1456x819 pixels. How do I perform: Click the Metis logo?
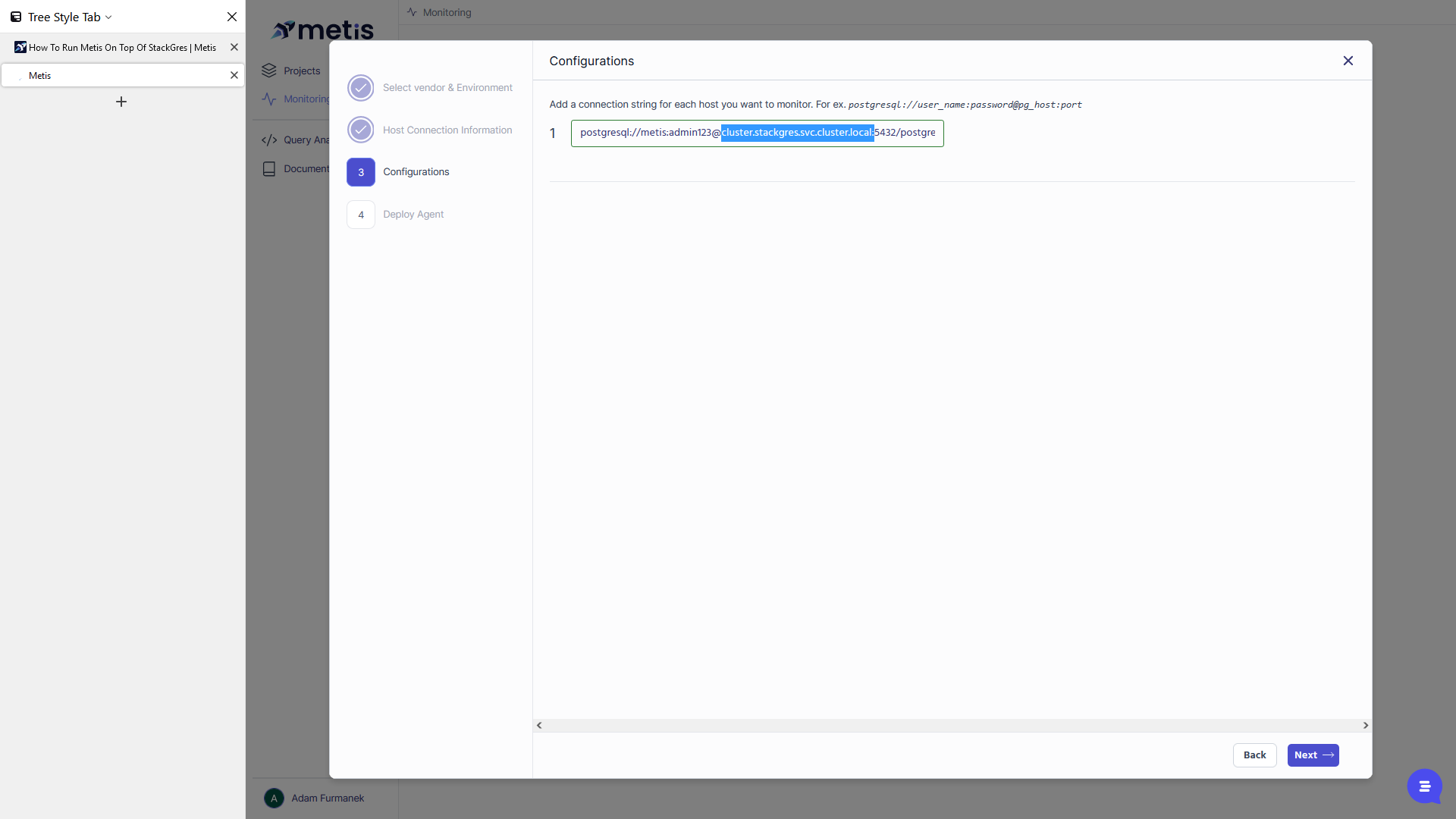click(323, 30)
